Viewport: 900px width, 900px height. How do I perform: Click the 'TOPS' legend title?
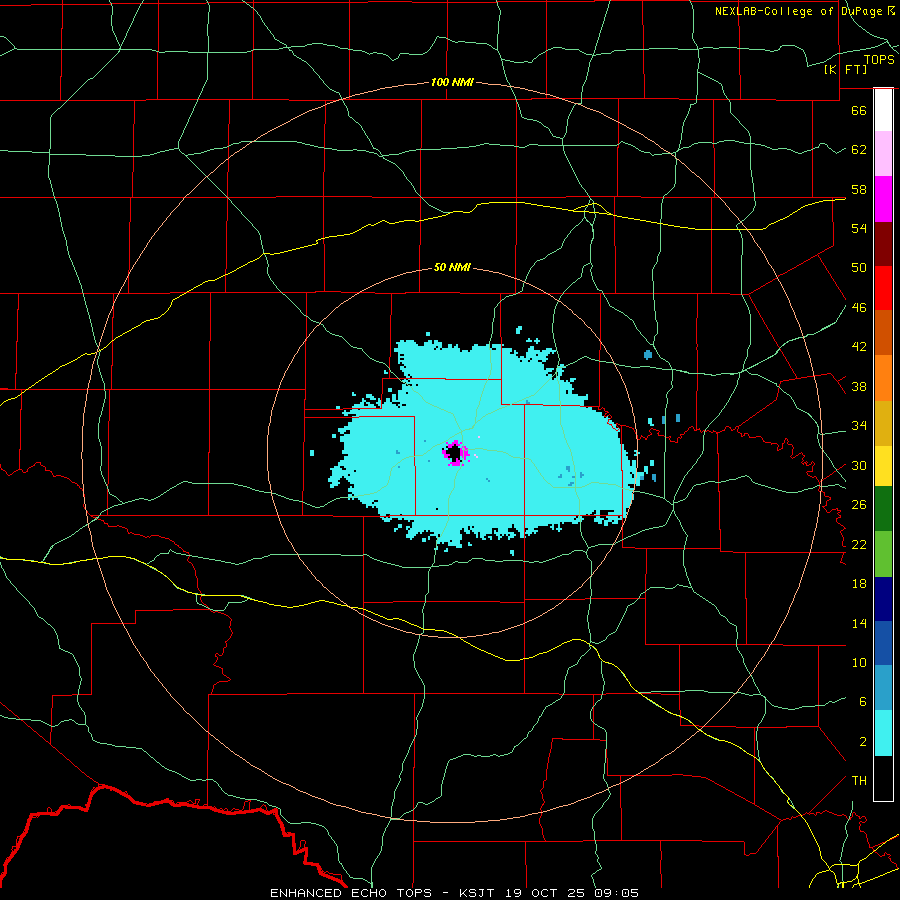point(879,60)
